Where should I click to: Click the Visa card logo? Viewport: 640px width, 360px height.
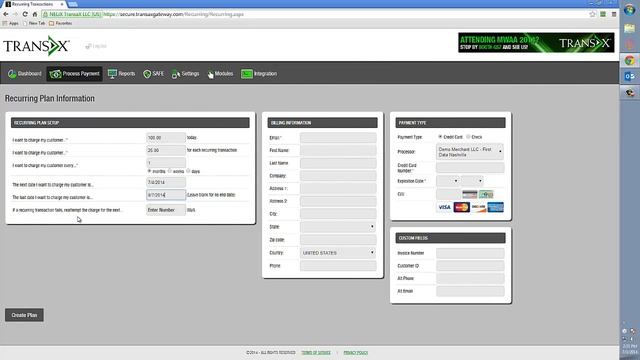coord(444,207)
